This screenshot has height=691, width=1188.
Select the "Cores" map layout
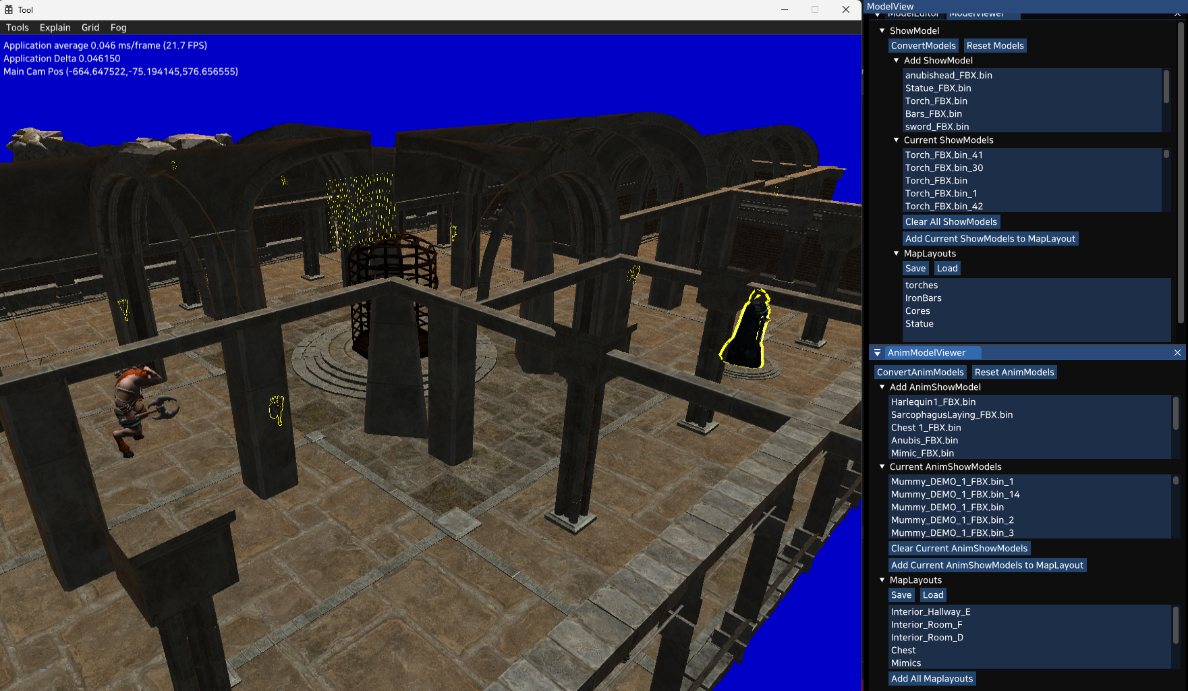1036,311
